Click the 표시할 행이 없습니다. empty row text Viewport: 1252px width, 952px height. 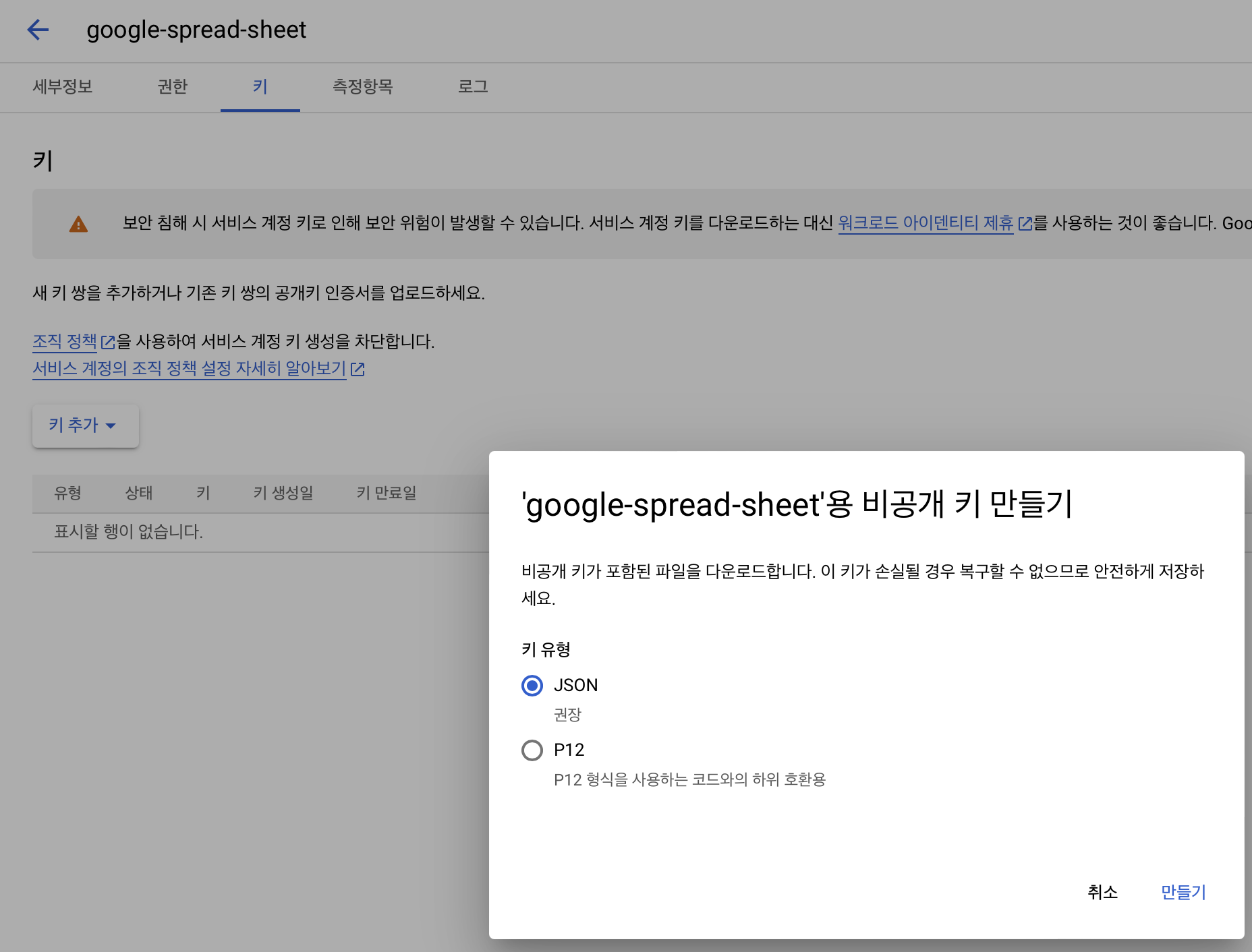[128, 532]
